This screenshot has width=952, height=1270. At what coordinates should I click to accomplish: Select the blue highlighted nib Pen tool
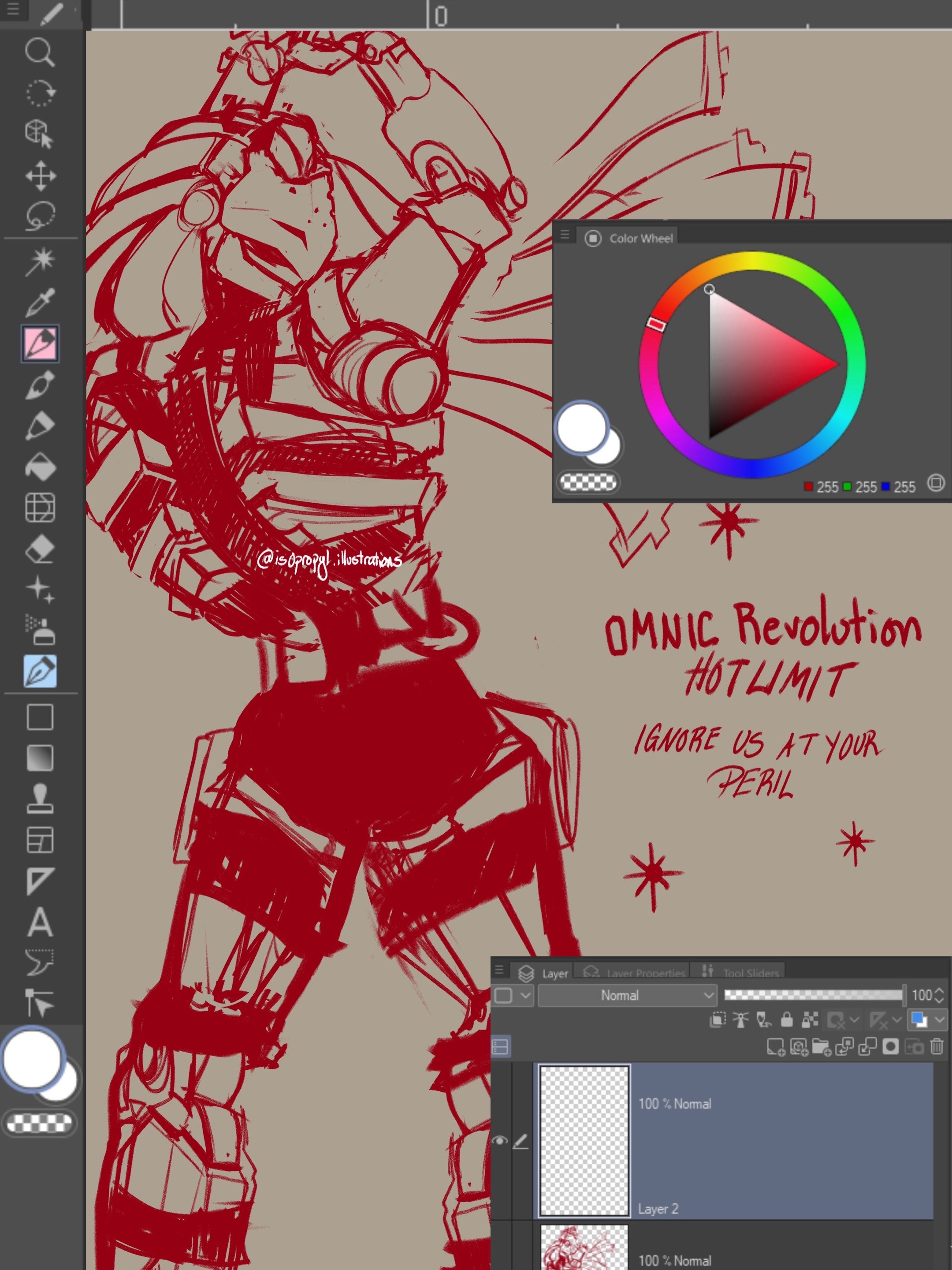tap(40, 671)
